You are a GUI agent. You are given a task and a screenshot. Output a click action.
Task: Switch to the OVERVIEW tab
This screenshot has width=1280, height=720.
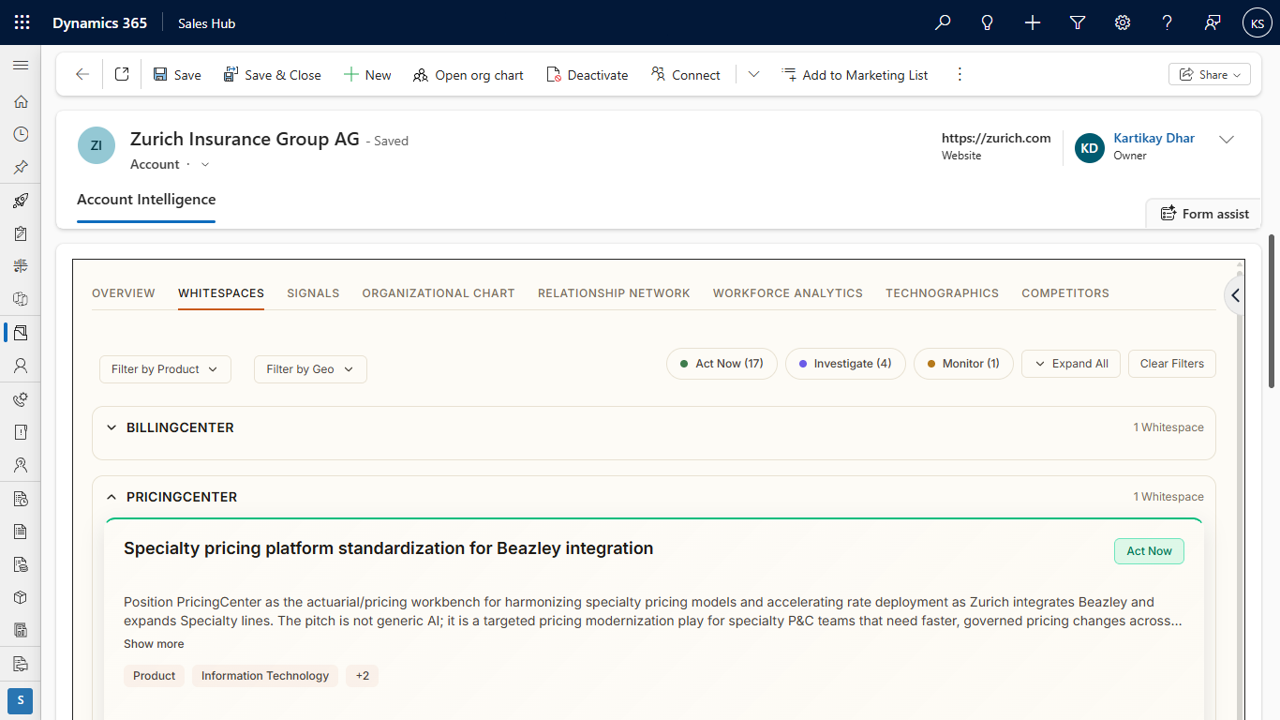(x=124, y=293)
